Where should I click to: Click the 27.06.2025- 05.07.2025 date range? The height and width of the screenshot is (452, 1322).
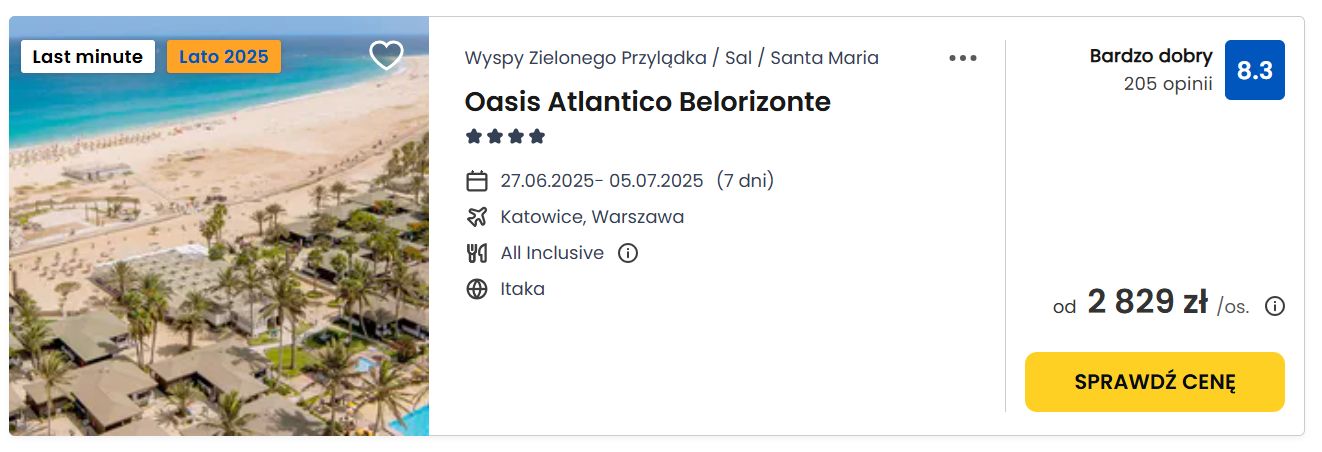point(602,181)
